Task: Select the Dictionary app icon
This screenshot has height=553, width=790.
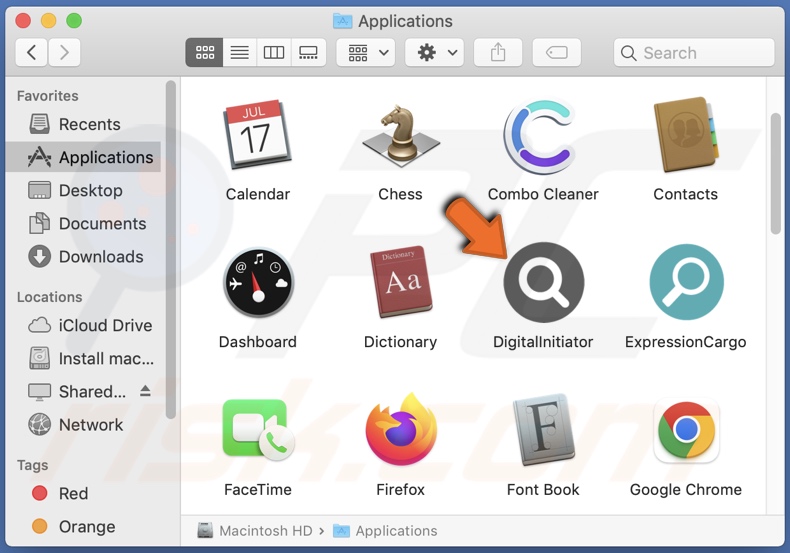Action: [401, 282]
